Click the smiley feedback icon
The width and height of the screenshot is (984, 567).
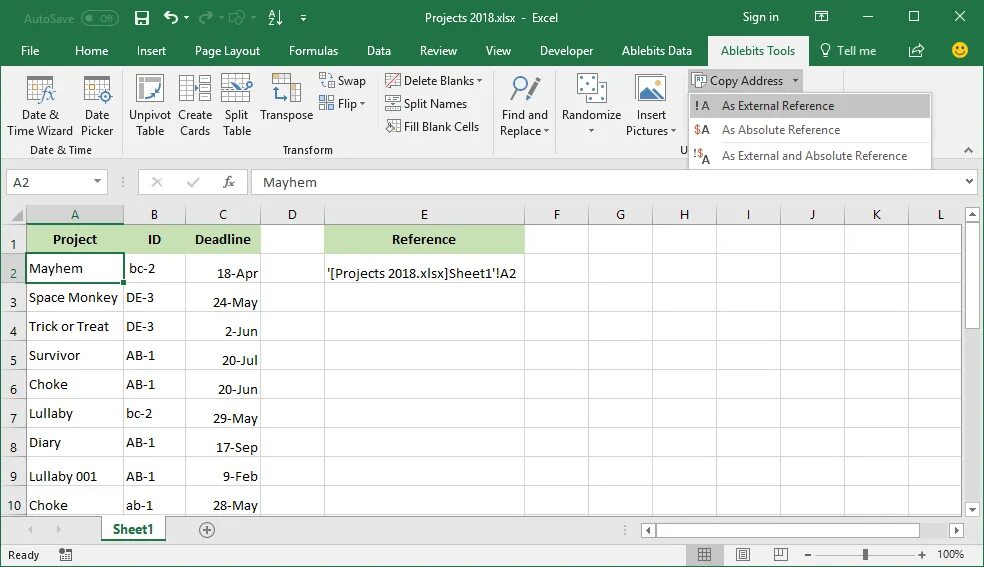960,50
